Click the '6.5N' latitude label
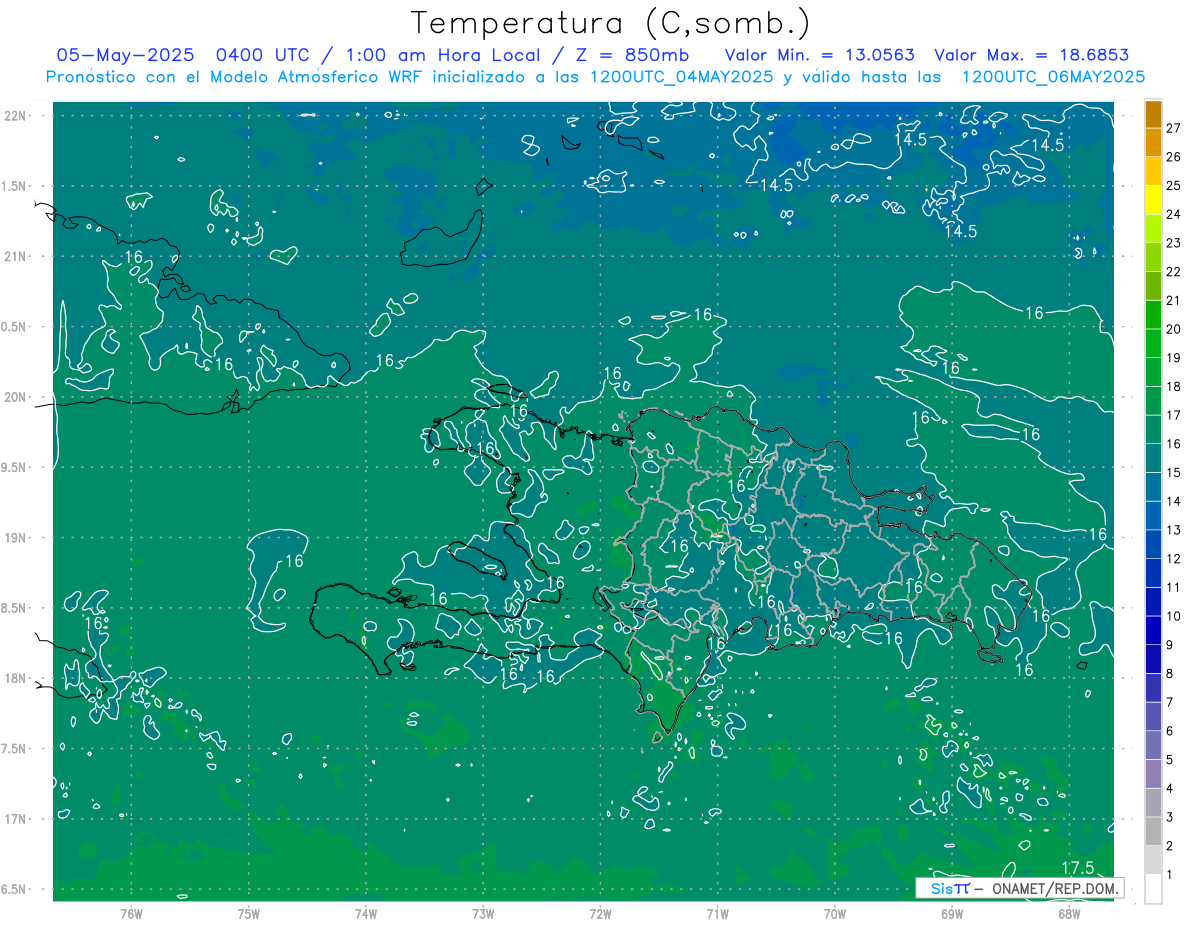Image resolution: width=1200 pixels, height=927 pixels. [15, 889]
